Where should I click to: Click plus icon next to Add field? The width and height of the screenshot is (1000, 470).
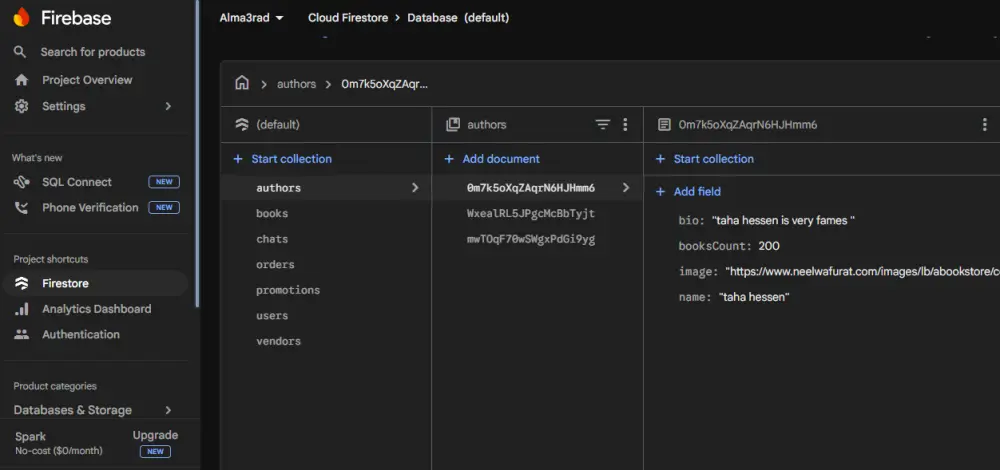pos(660,191)
